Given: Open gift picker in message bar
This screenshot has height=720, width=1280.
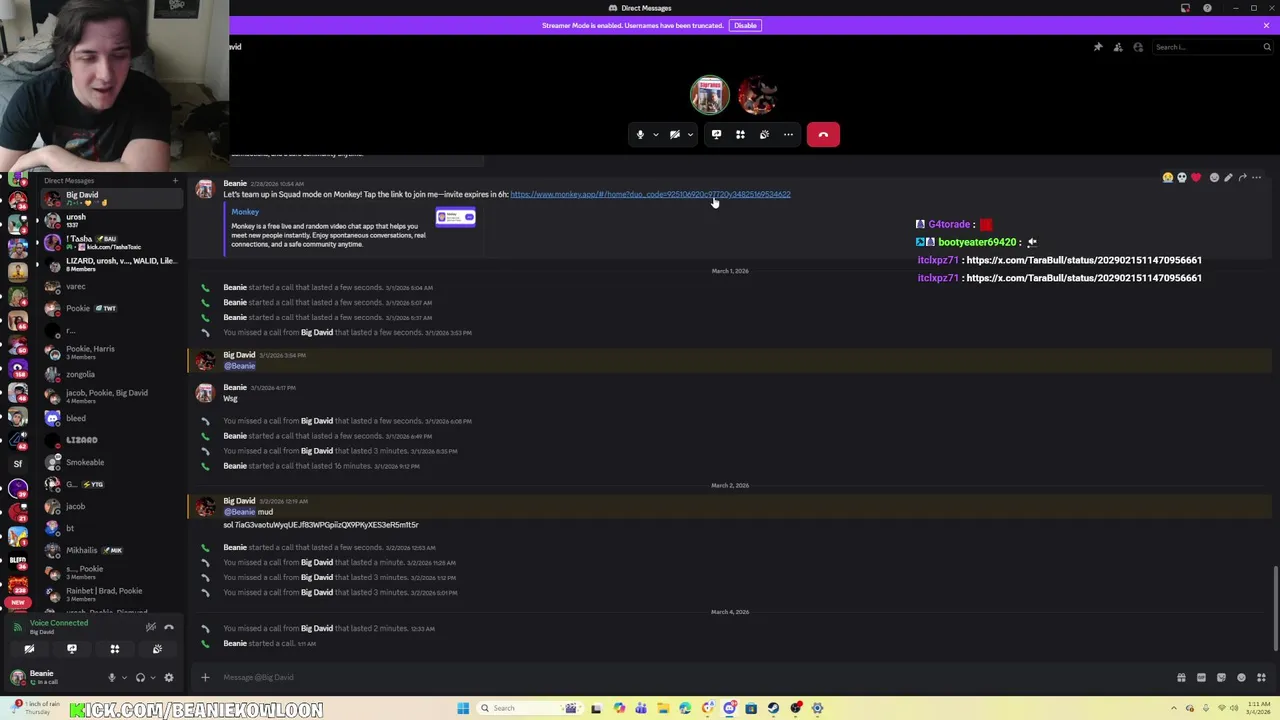Looking at the screenshot, I should tap(1181, 678).
